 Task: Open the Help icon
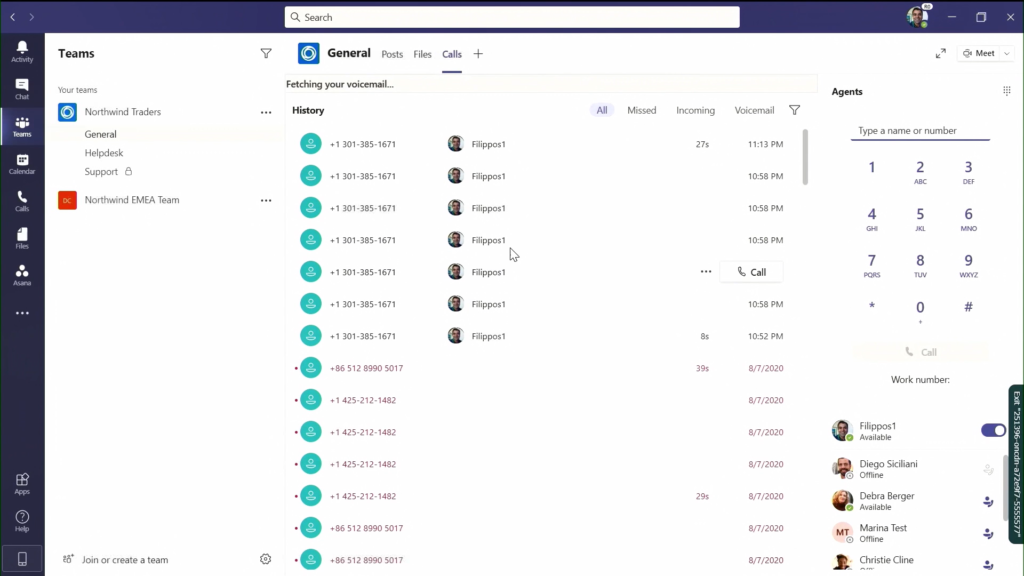(22, 521)
